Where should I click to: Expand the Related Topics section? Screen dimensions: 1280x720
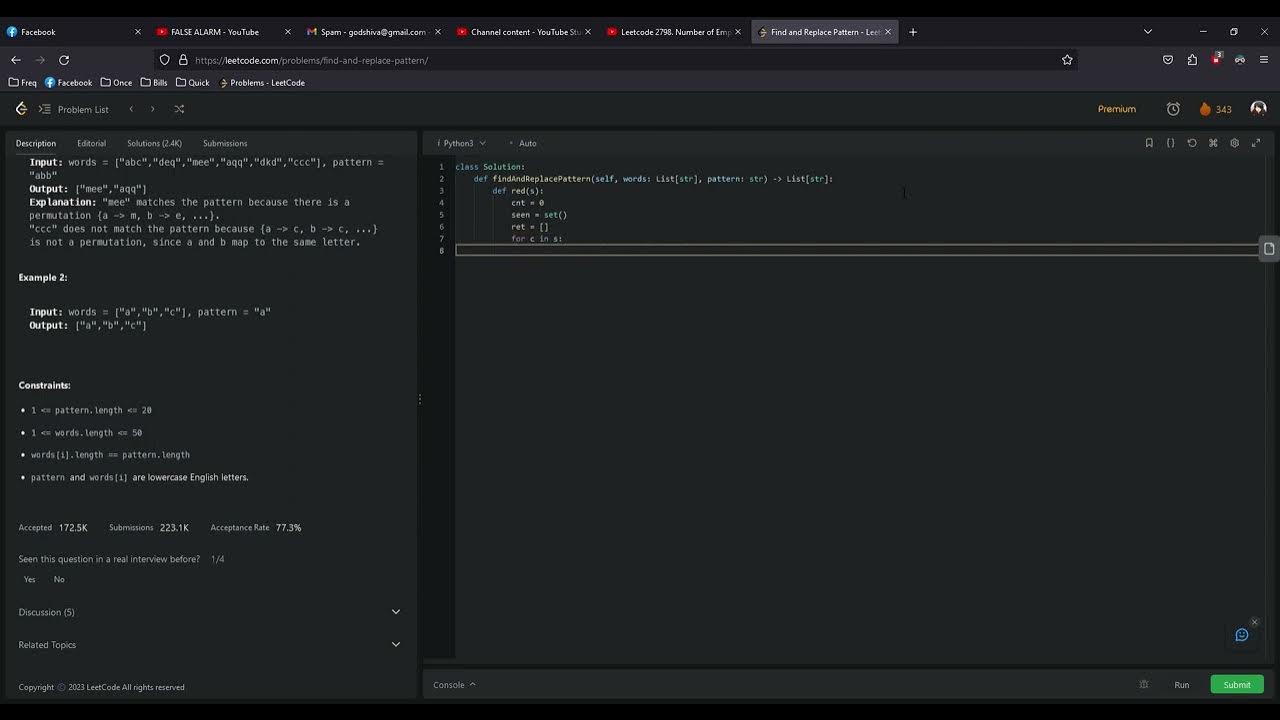[209, 645]
